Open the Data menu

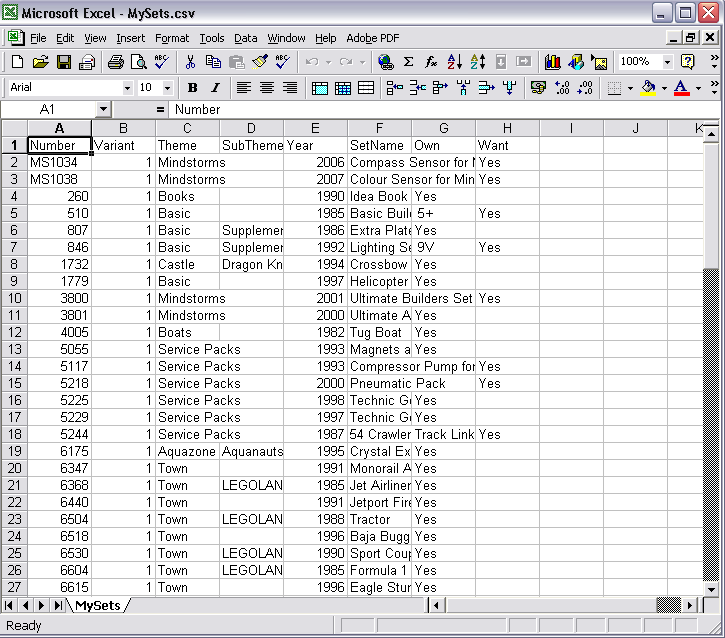(246, 38)
